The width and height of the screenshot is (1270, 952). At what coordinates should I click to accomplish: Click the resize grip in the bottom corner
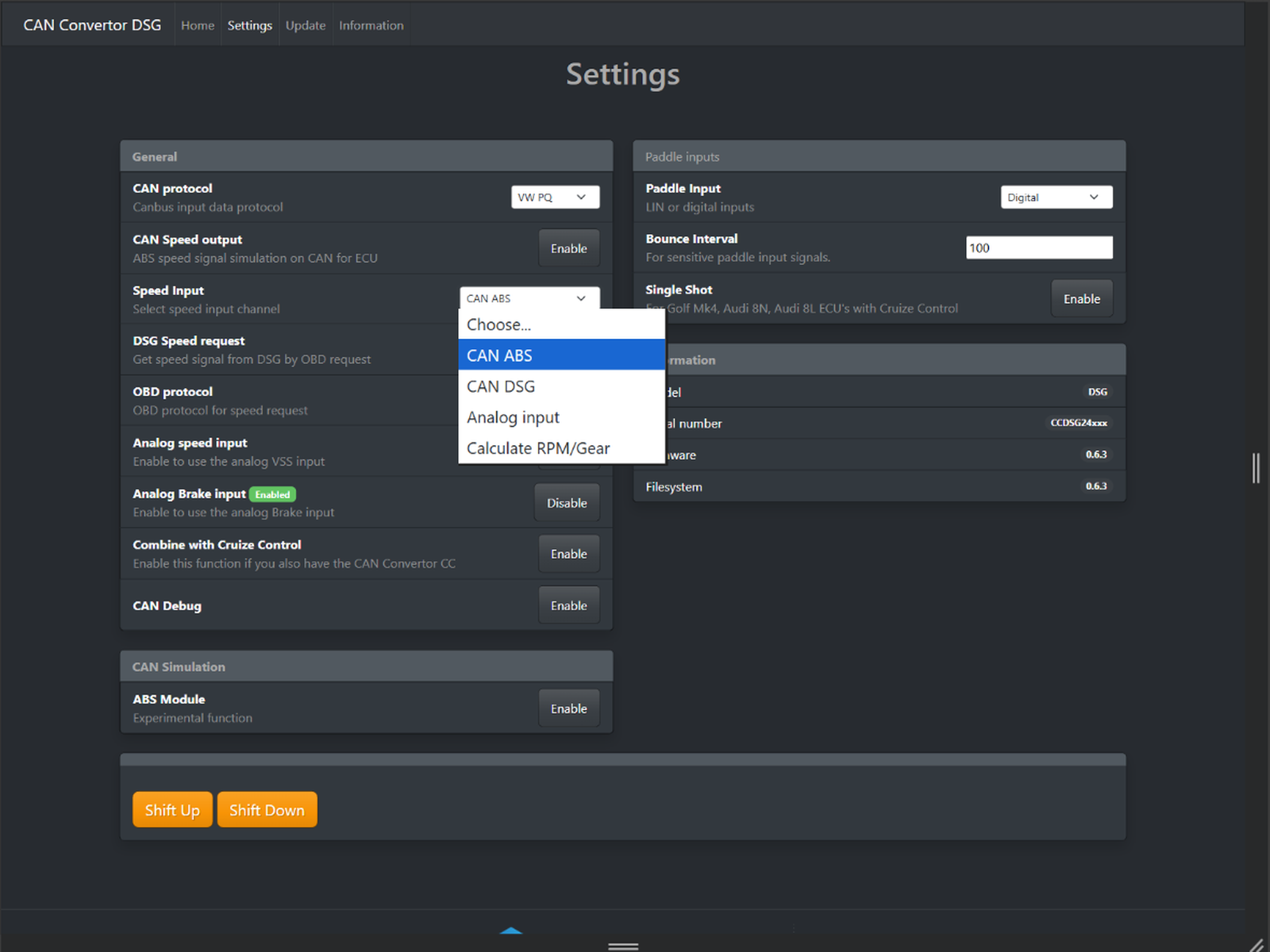click(1257, 944)
